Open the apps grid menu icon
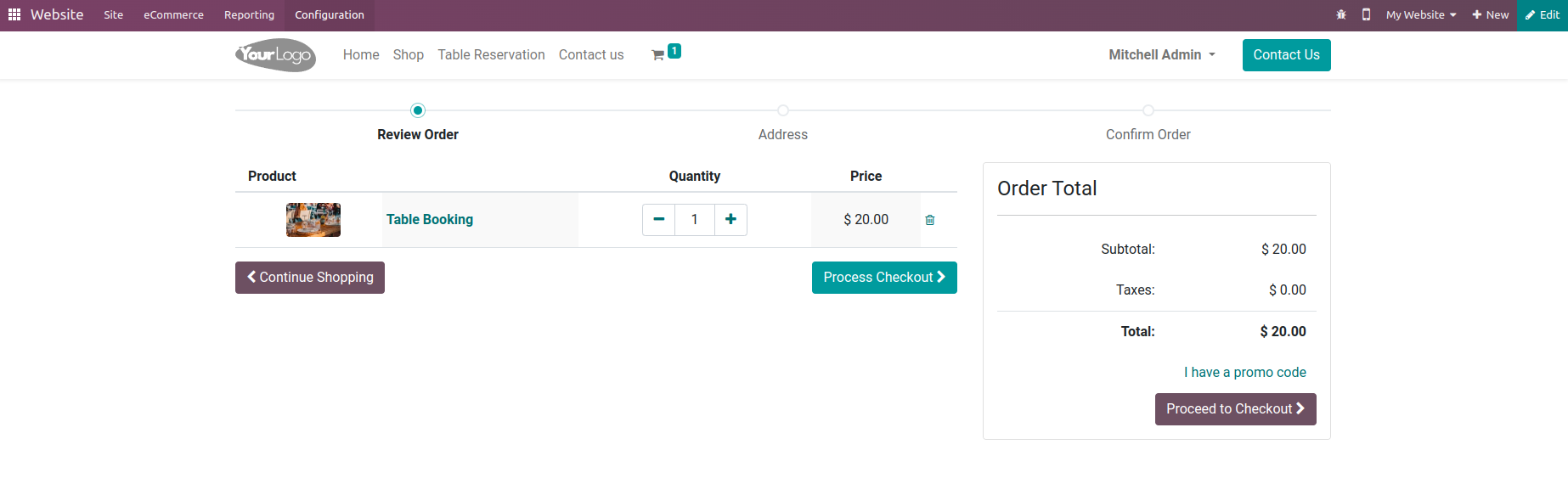This screenshot has width=1568, height=495. [14, 14]
